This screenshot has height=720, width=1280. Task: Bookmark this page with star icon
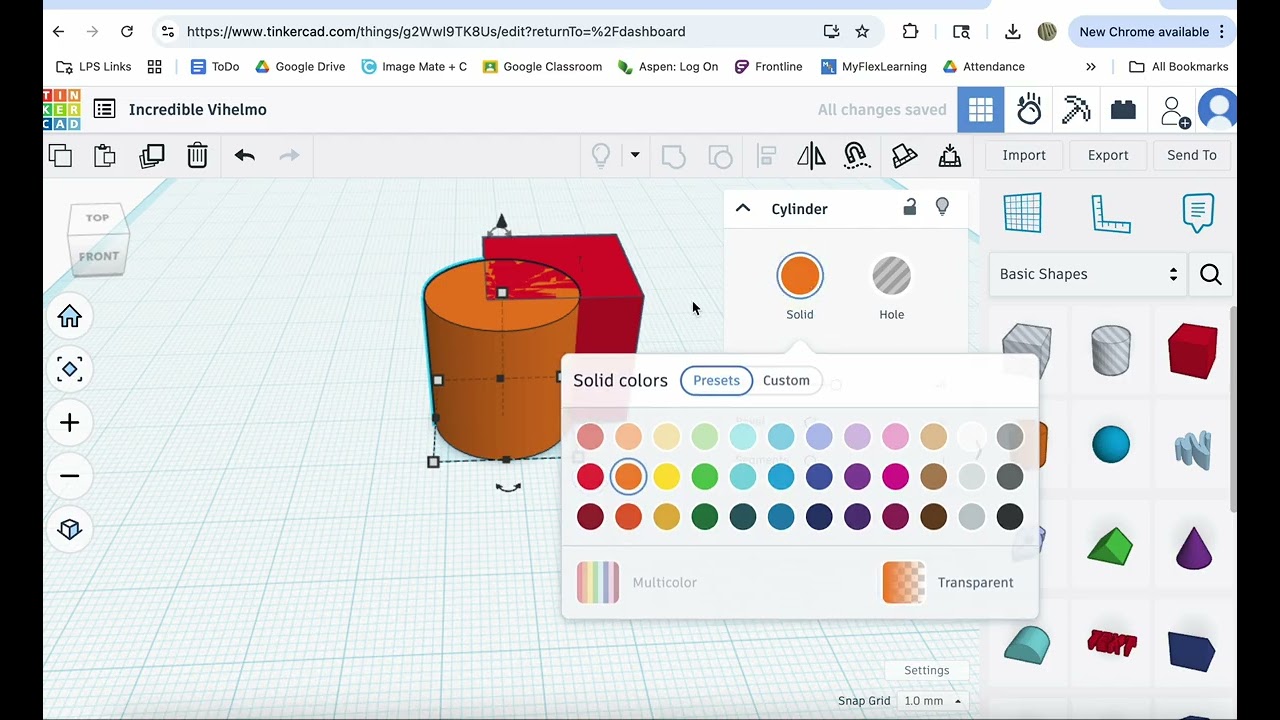(x=862, y=32)
